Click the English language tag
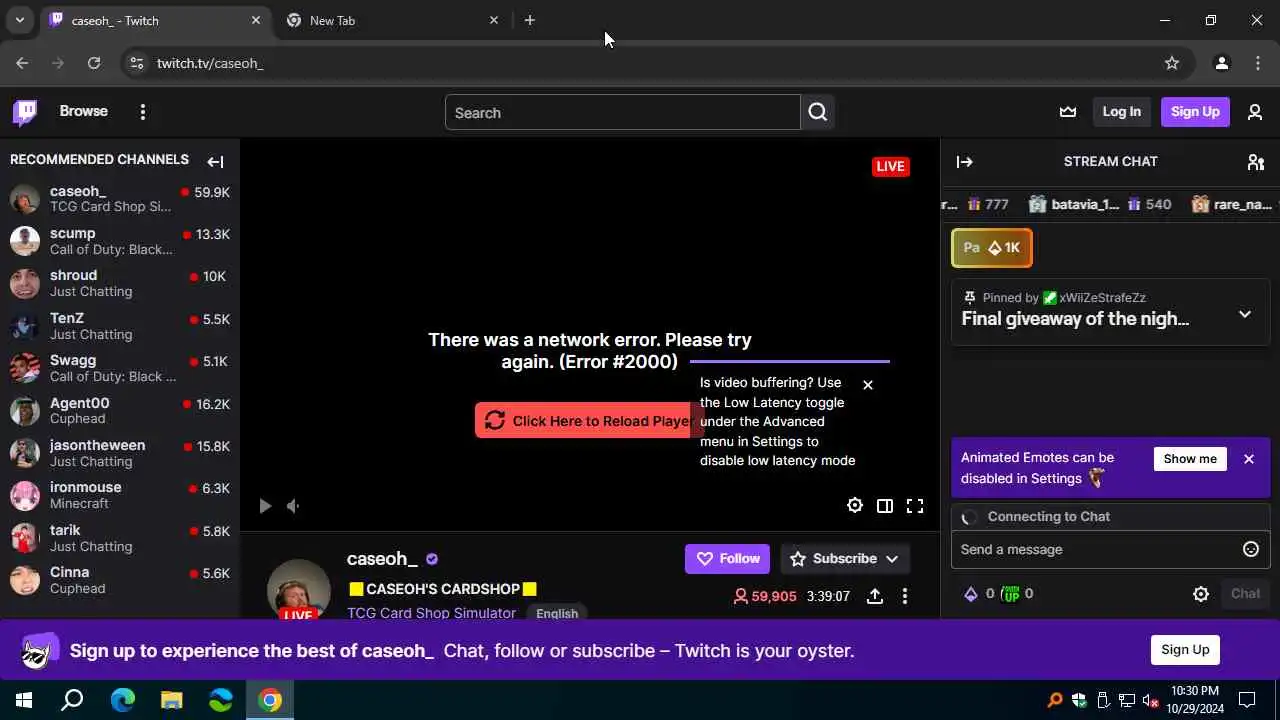 pos(557,613)
